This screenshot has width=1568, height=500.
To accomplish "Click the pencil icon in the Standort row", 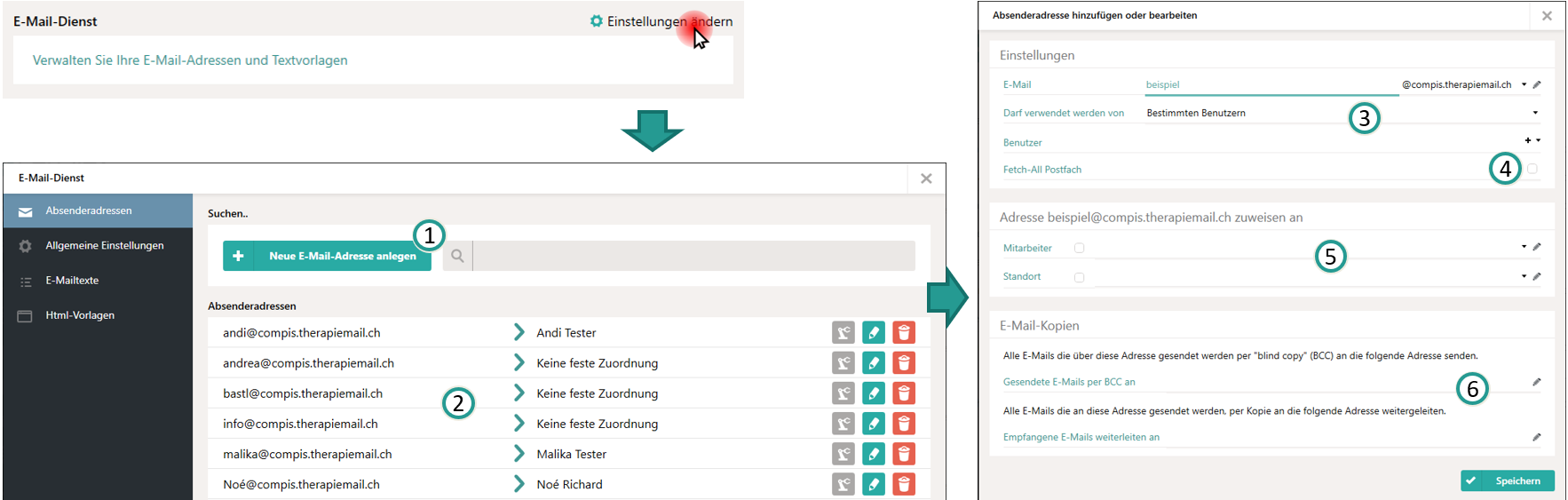I will tap(1537, 276).
